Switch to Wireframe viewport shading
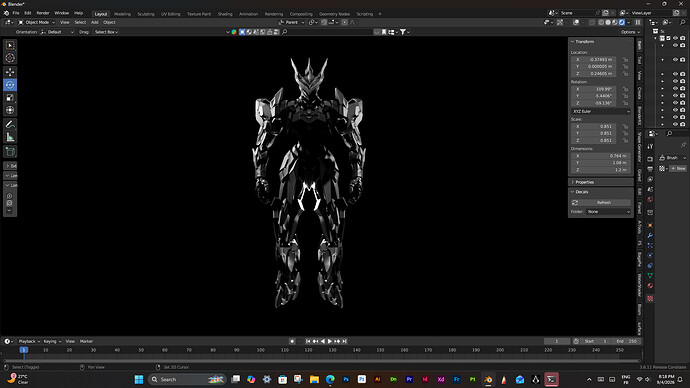This screenshot has height=388, width=690. tap(601, 22)
